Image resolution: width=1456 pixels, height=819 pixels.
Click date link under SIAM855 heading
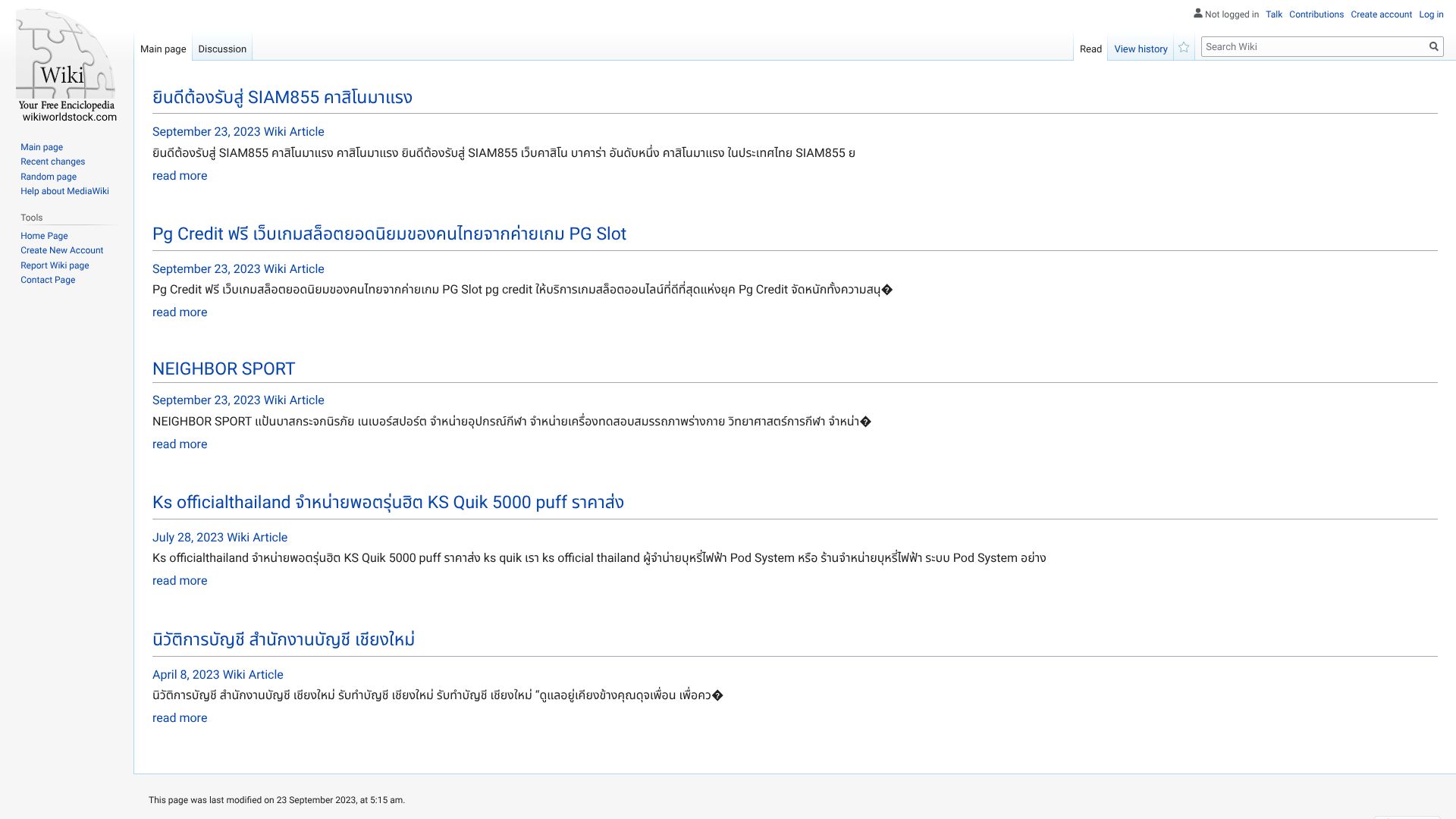click(238, 132)
